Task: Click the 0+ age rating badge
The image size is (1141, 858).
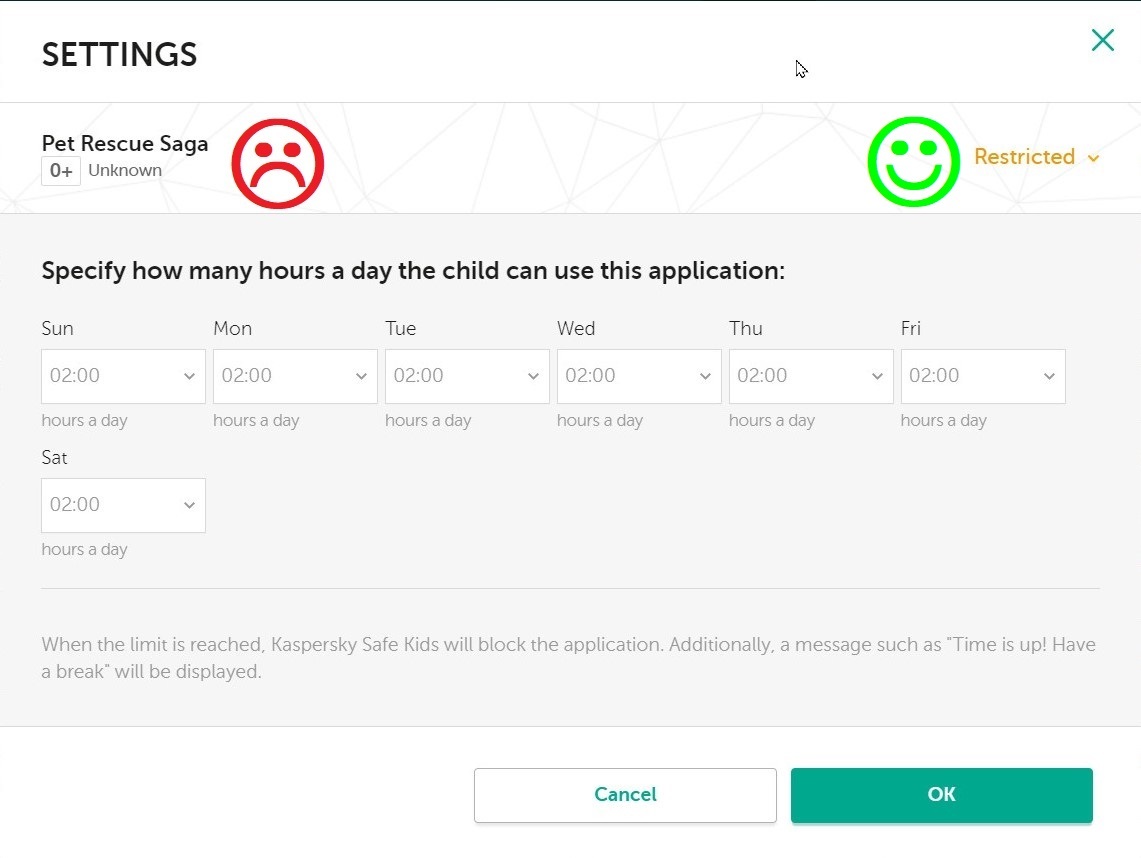Action: pyautogui.click(x=61, y=171)
